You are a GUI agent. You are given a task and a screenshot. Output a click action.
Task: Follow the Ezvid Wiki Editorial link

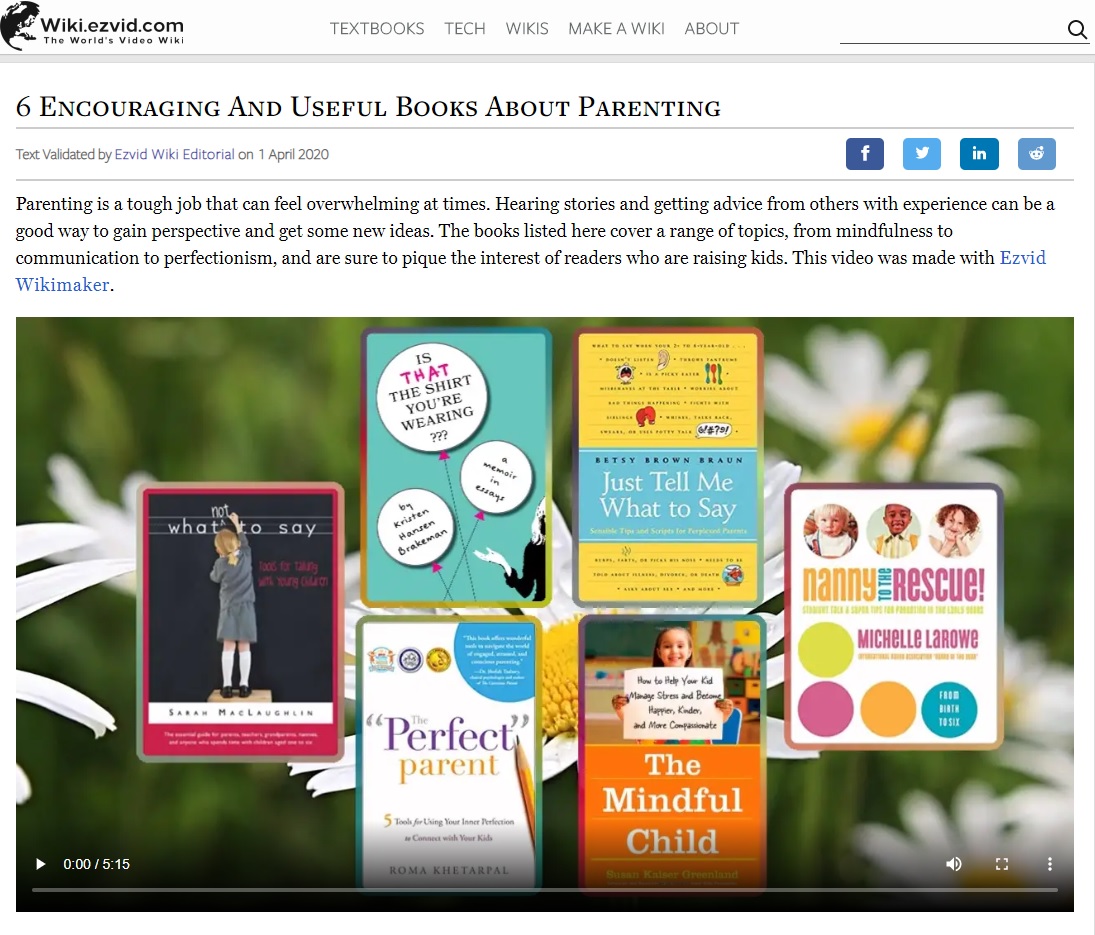point(175,154)
